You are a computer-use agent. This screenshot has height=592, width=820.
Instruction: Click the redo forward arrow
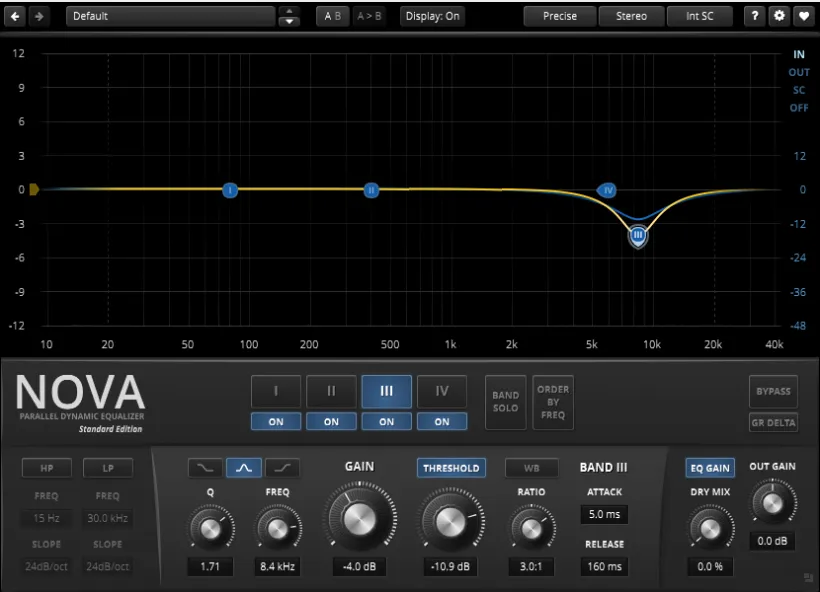coord(39,16)
